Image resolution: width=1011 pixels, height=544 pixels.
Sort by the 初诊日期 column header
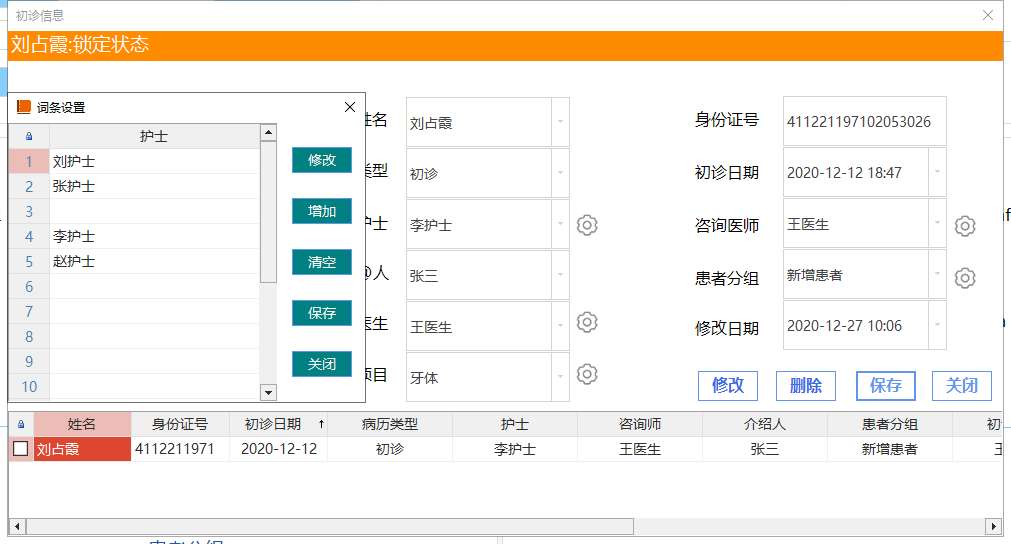[279, 424]
